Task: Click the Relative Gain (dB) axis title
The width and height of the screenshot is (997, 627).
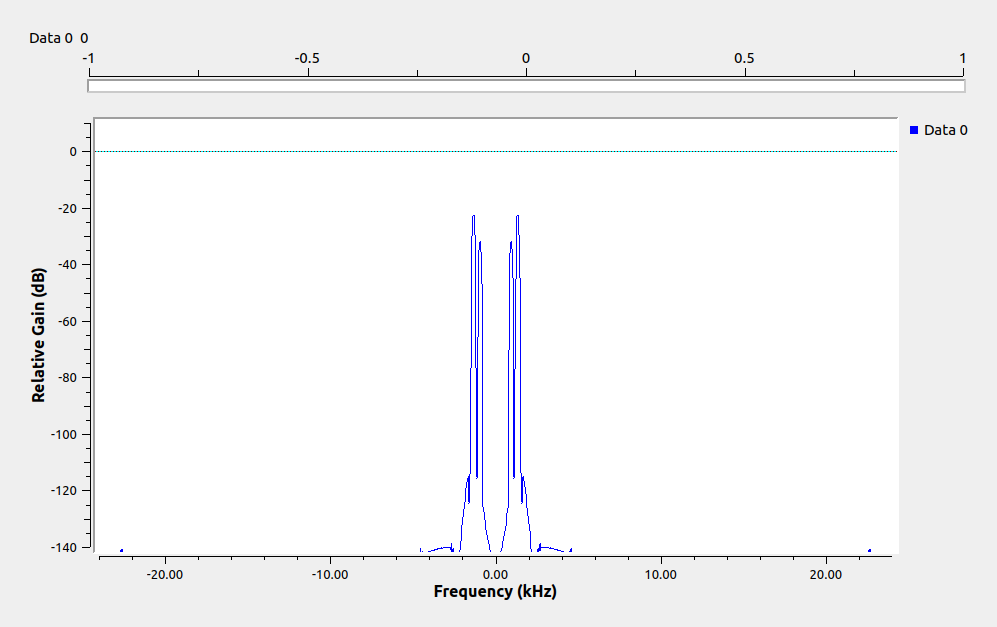Action: click(x=39, y=335)
